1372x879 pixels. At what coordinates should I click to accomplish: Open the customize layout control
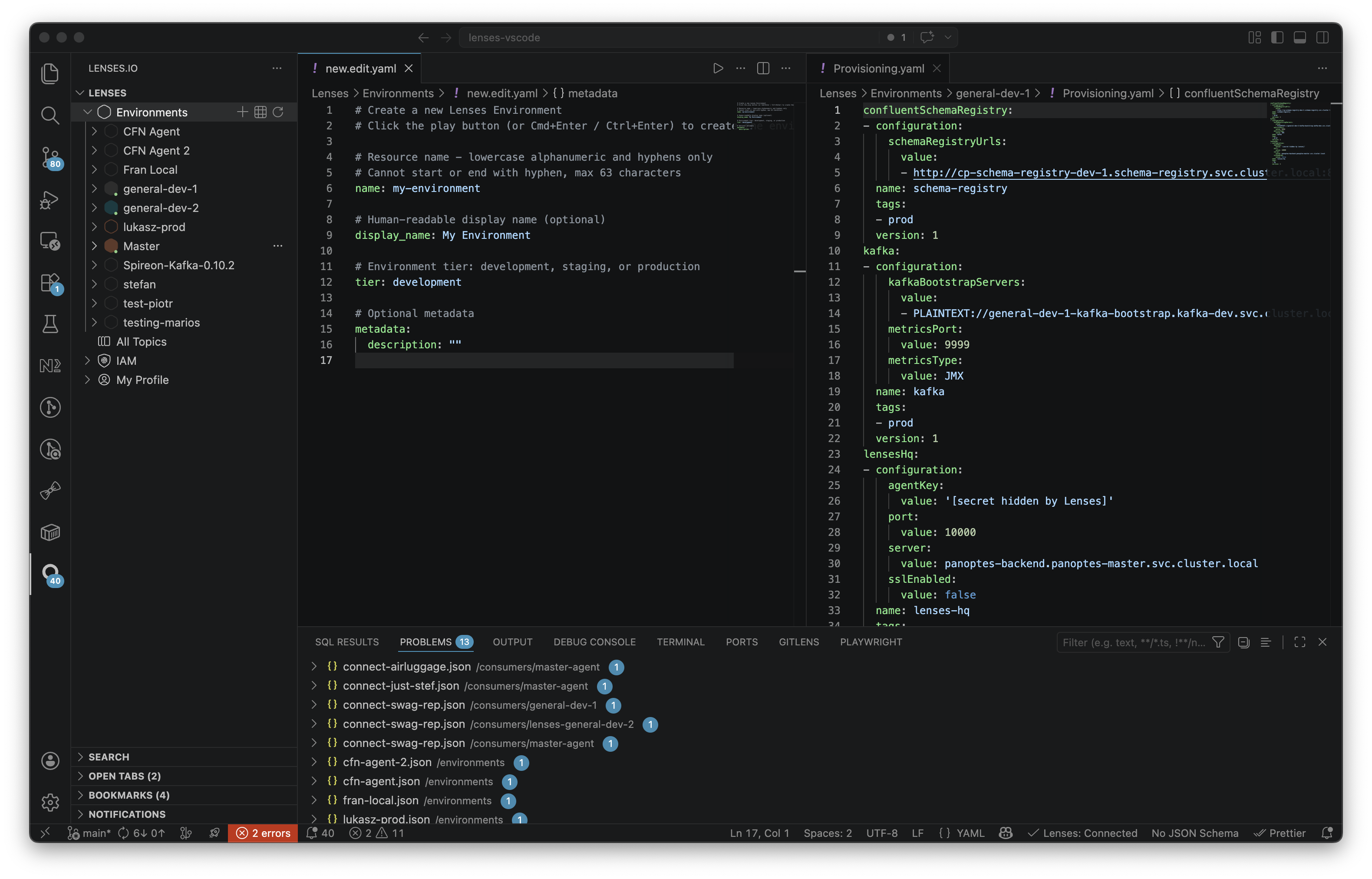click(1254, 37)
